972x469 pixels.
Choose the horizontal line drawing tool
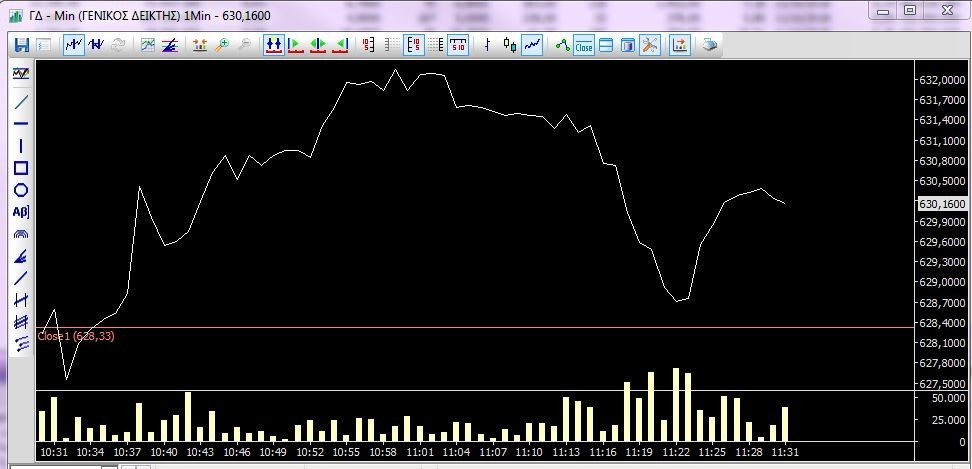pos(21,124)
